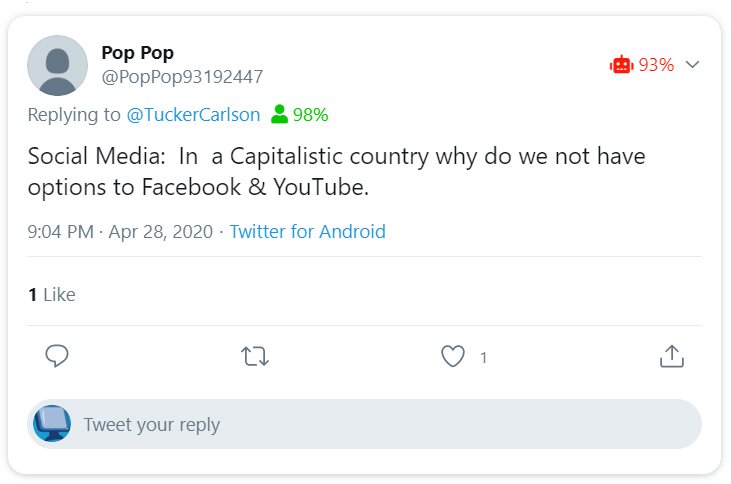731x484 pixels.
Task: Click the green person human-score icon
Action: point(280,115)
